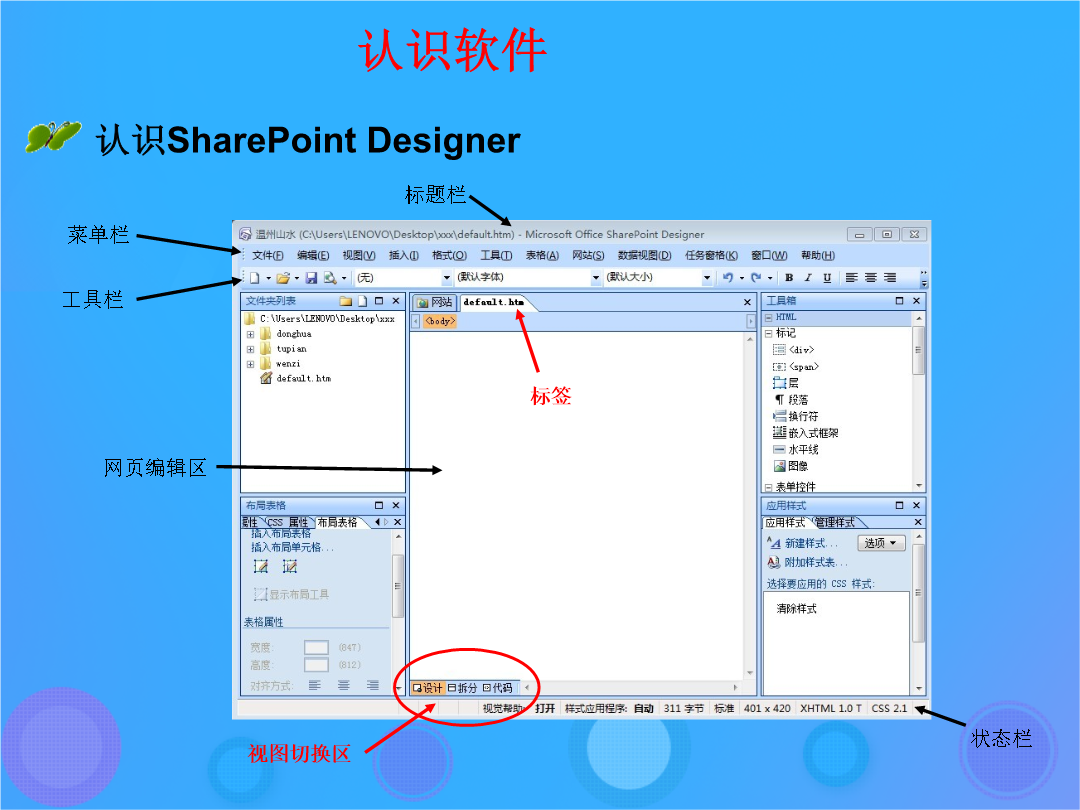
Task: Open the 帮助(H) menu
Action: pyautogui.click(x=818, y=256)
